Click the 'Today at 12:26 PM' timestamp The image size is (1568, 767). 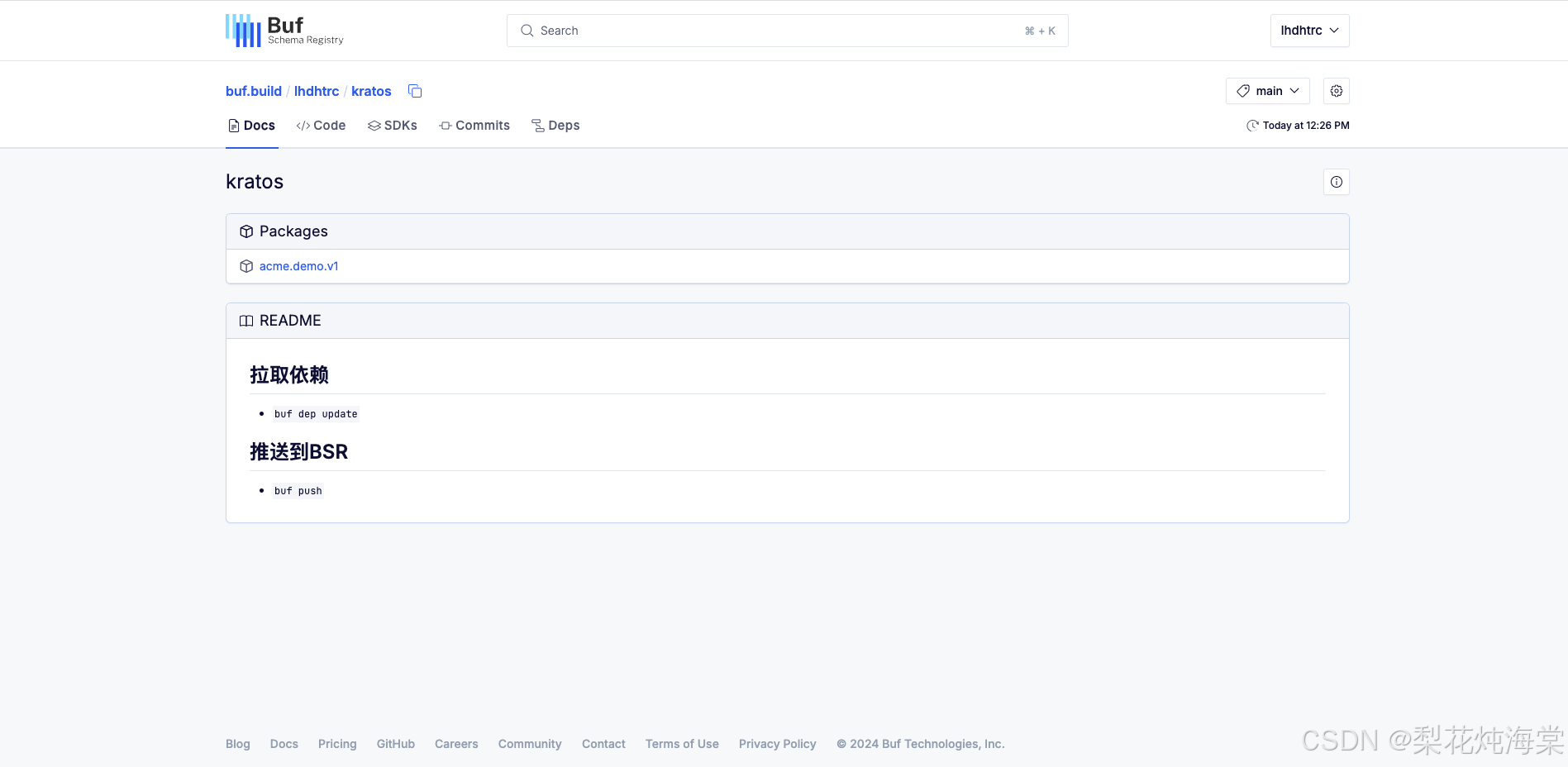pyautogui.click(x=1306, y=126)
